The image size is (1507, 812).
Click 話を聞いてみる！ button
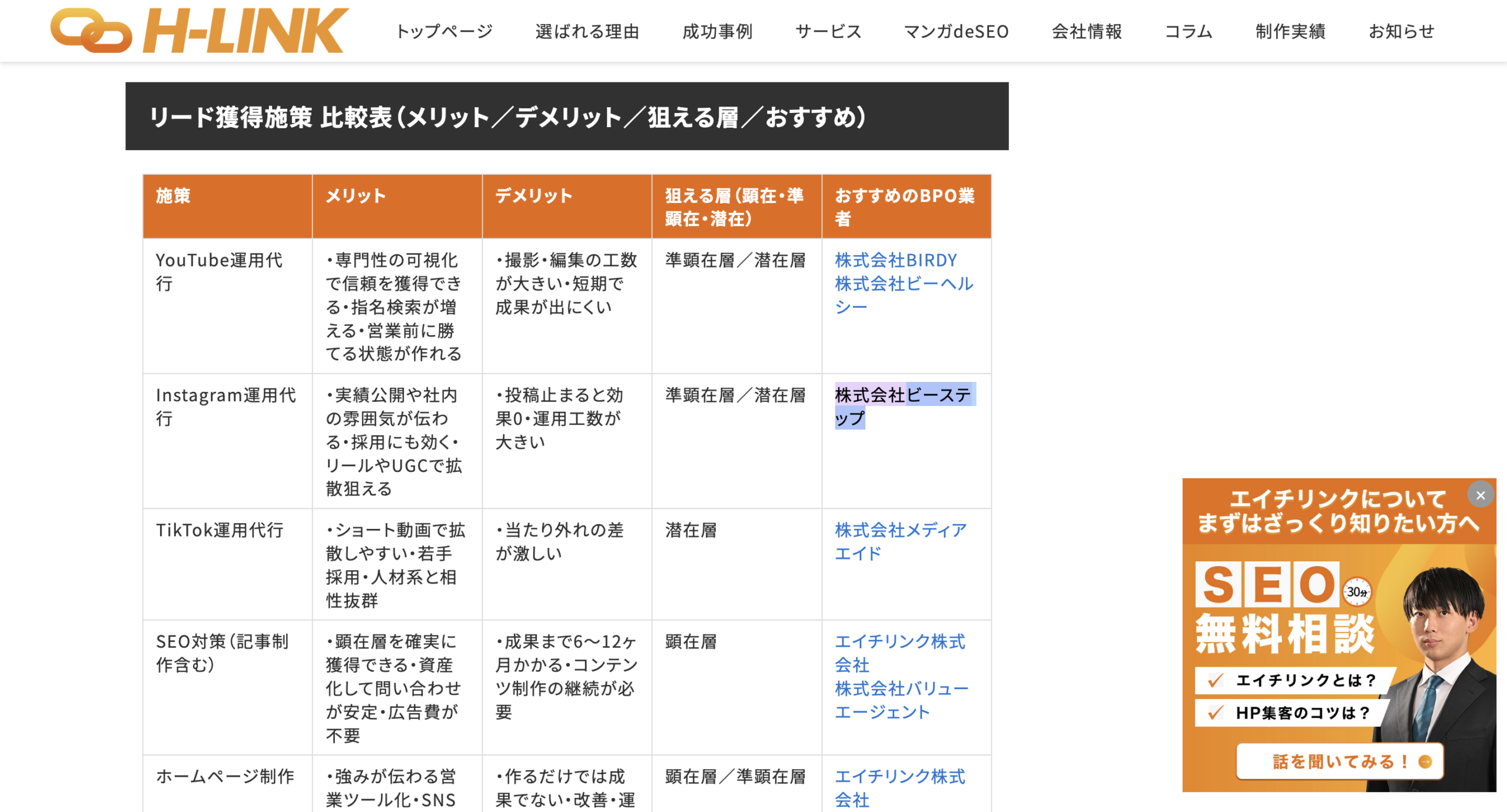[x=1339, y=761]
